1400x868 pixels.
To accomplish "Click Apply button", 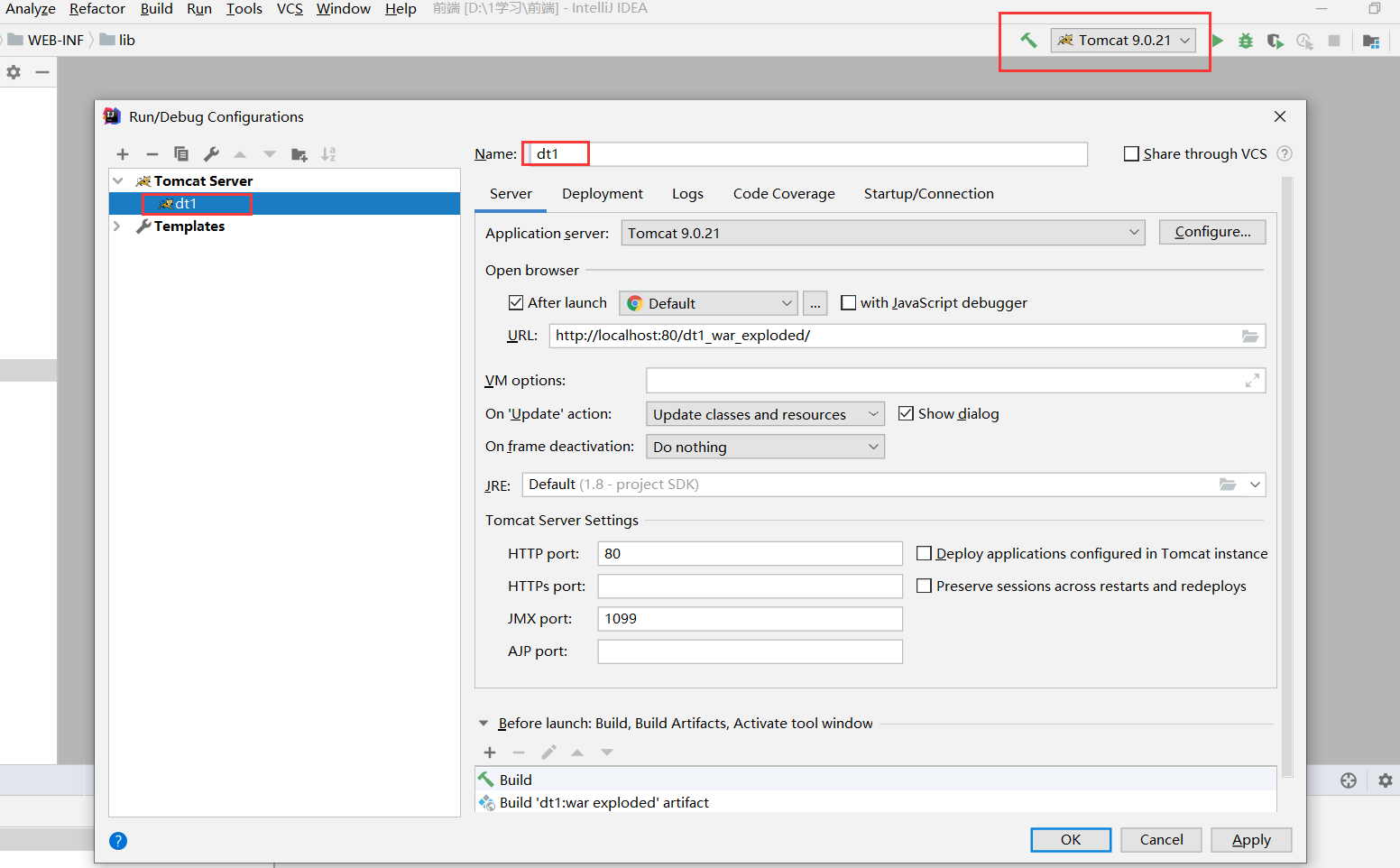I will (1251, 839).
